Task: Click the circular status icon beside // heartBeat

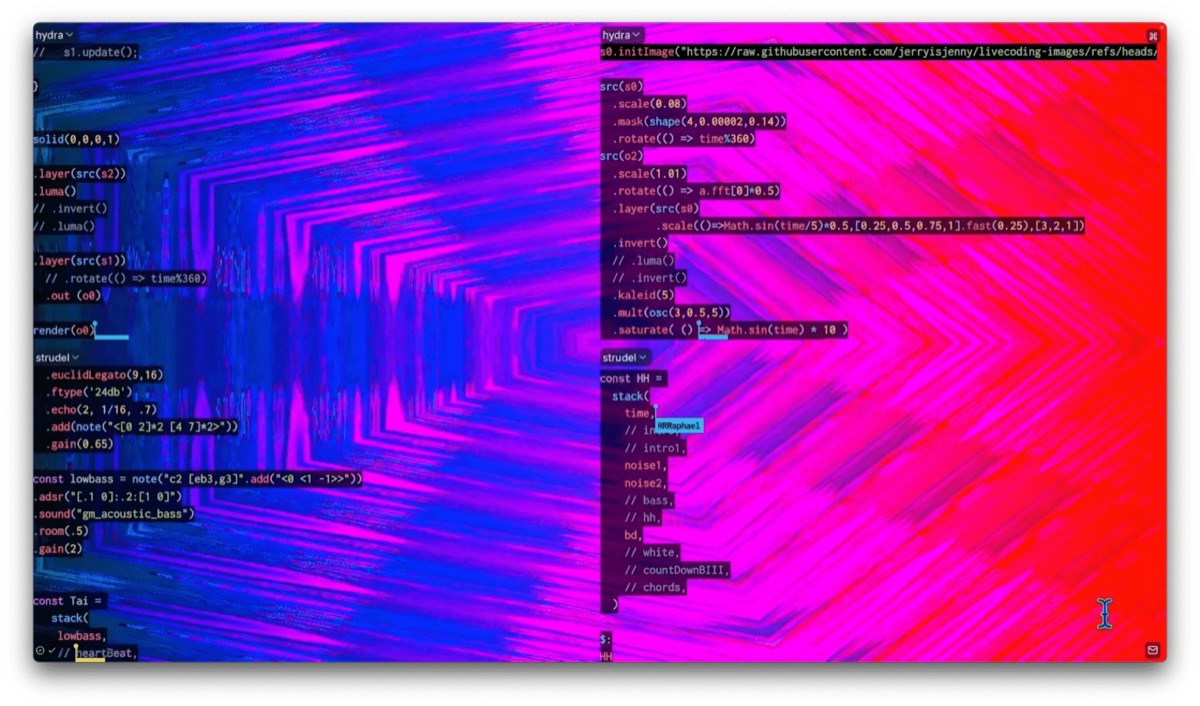Action: (40, 651)
